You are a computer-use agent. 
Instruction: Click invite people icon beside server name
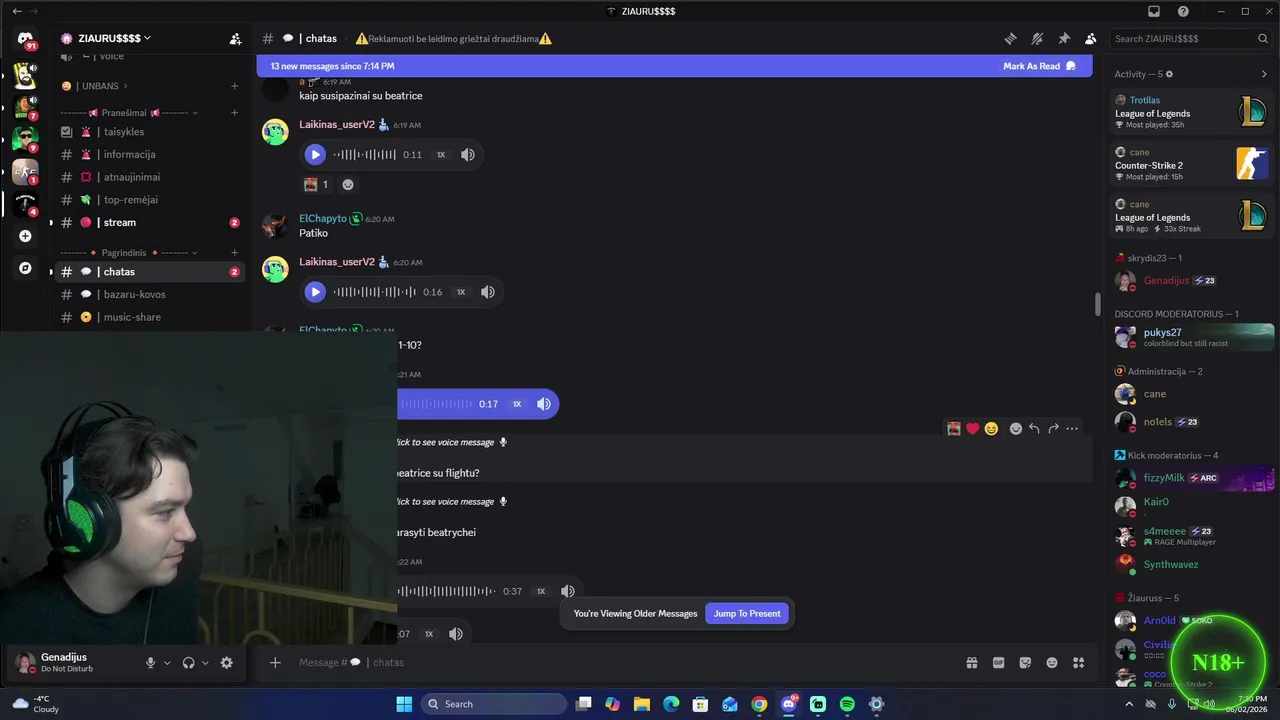click(x=235, y=39)
